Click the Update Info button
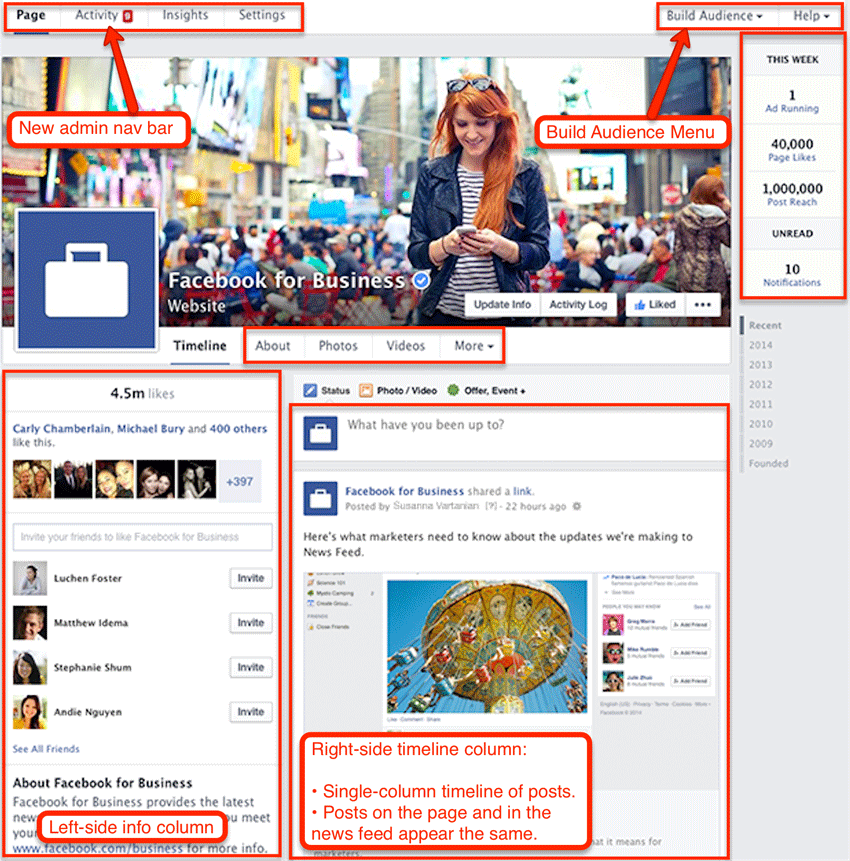This screenshot has width=850, height=861. tap(502, 305)
